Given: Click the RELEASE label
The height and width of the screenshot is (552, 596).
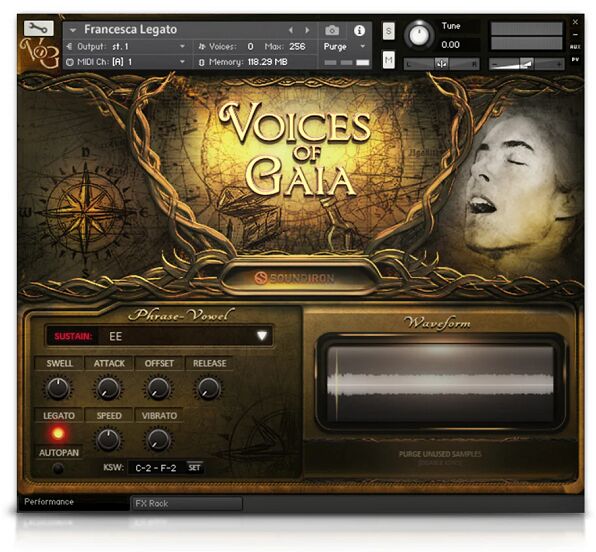Looking at the screenshot, I should pyautogui.click(x=209, y=363).
